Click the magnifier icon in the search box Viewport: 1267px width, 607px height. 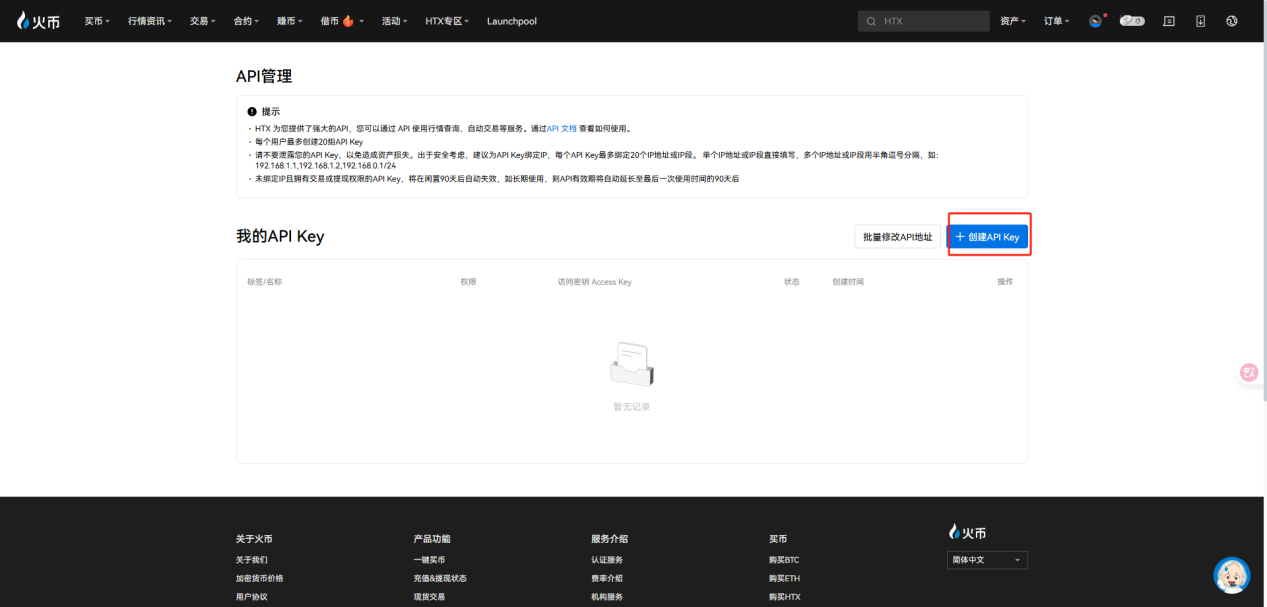(x=871, y=21)
